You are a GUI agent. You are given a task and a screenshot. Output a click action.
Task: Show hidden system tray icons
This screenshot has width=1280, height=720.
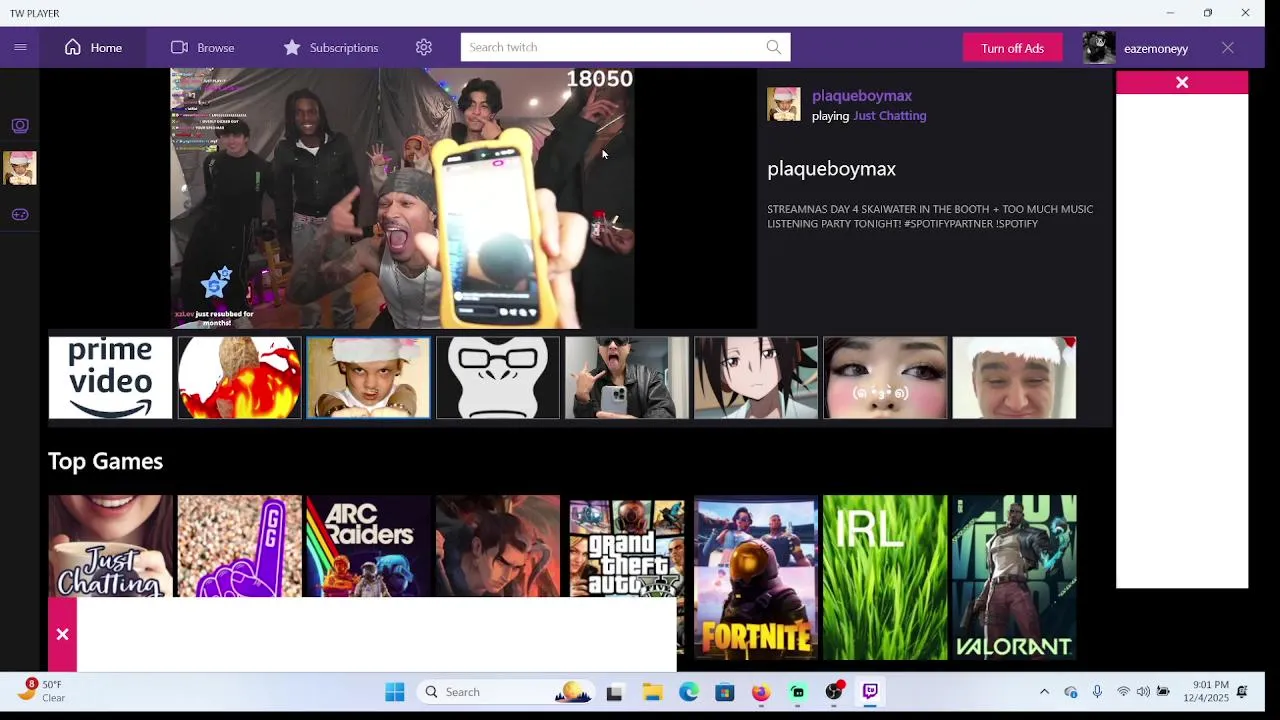point(1044,692)
